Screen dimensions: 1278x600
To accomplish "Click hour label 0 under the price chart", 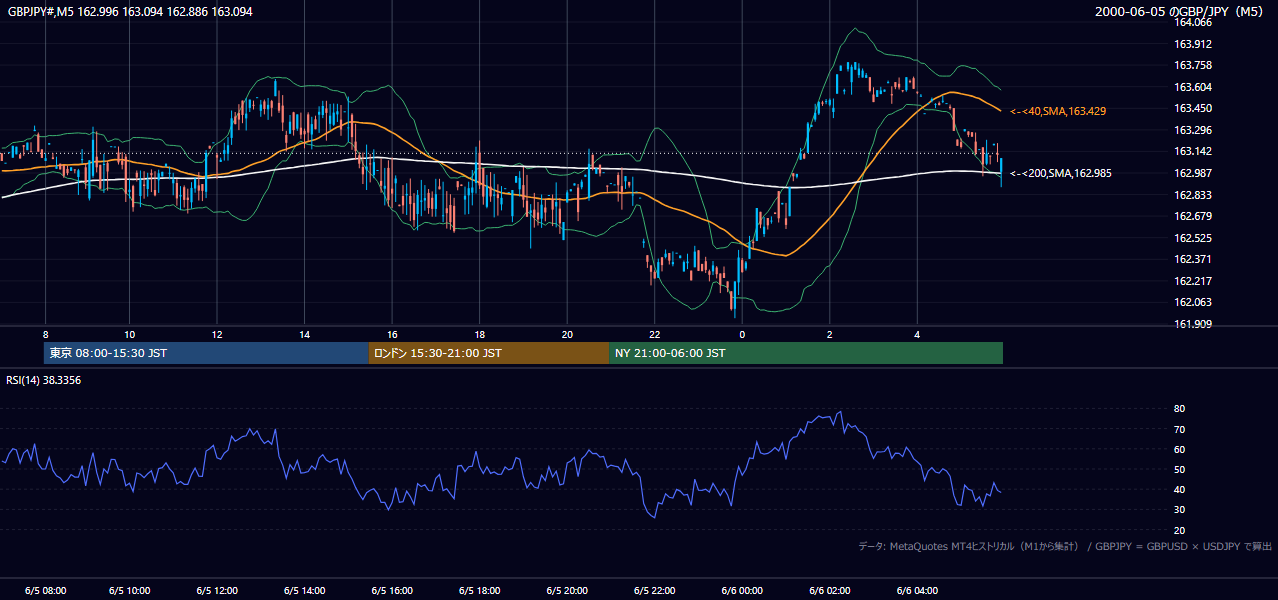I will point(742,334).
